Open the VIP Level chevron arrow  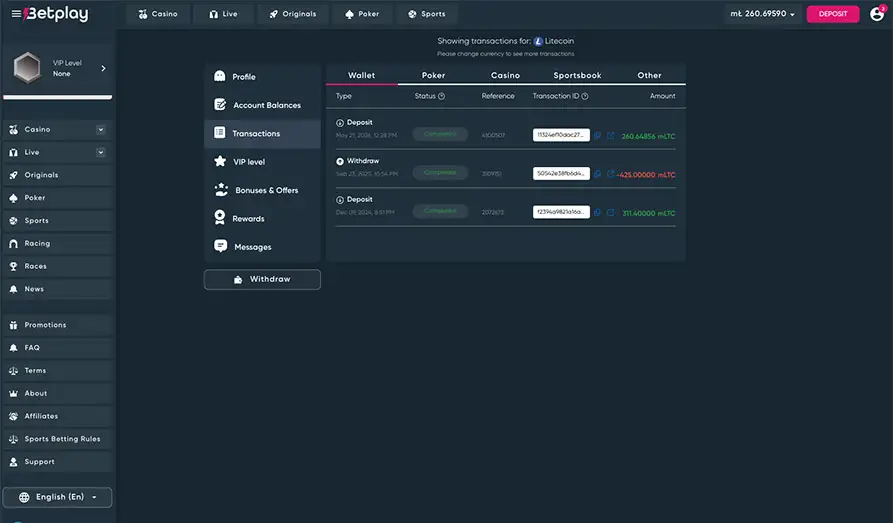[103, 68]
